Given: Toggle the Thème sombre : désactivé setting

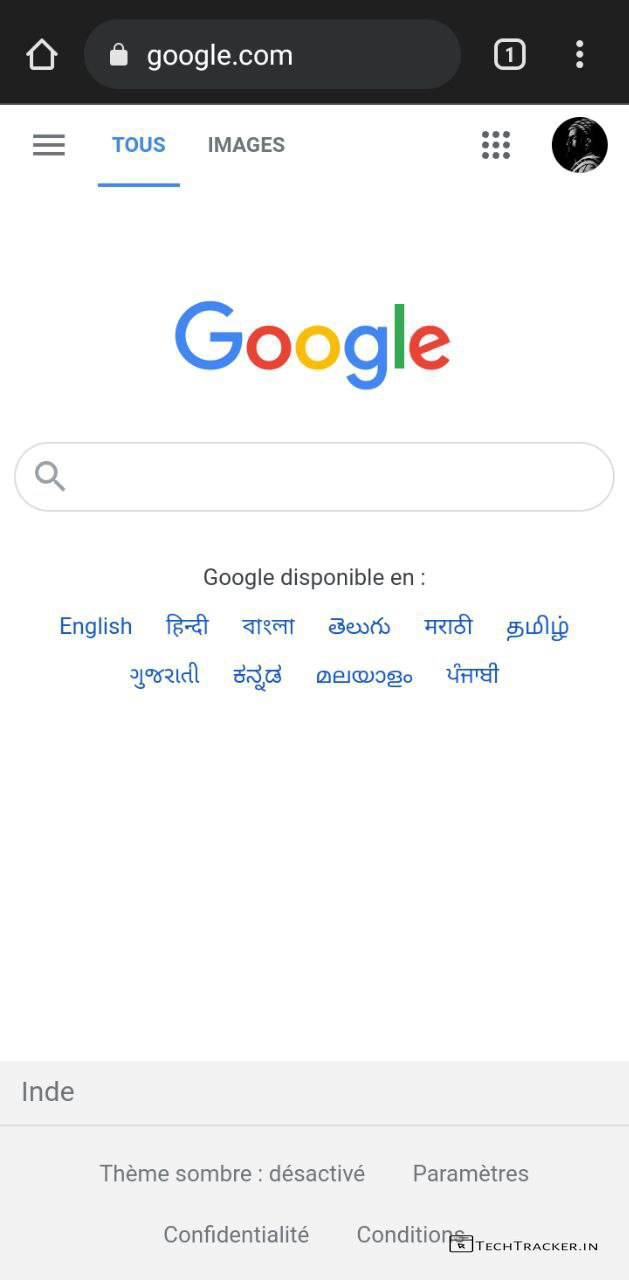Looking at the screenshot, I should 232,1173.
